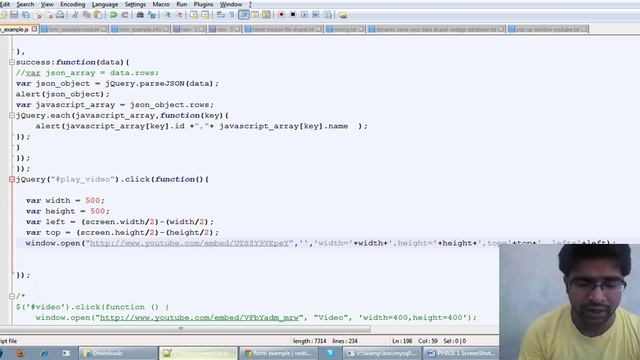
Task: Toggle Word Wrap toolbar button
Action: pyautogui.click(x=221, y=15)
